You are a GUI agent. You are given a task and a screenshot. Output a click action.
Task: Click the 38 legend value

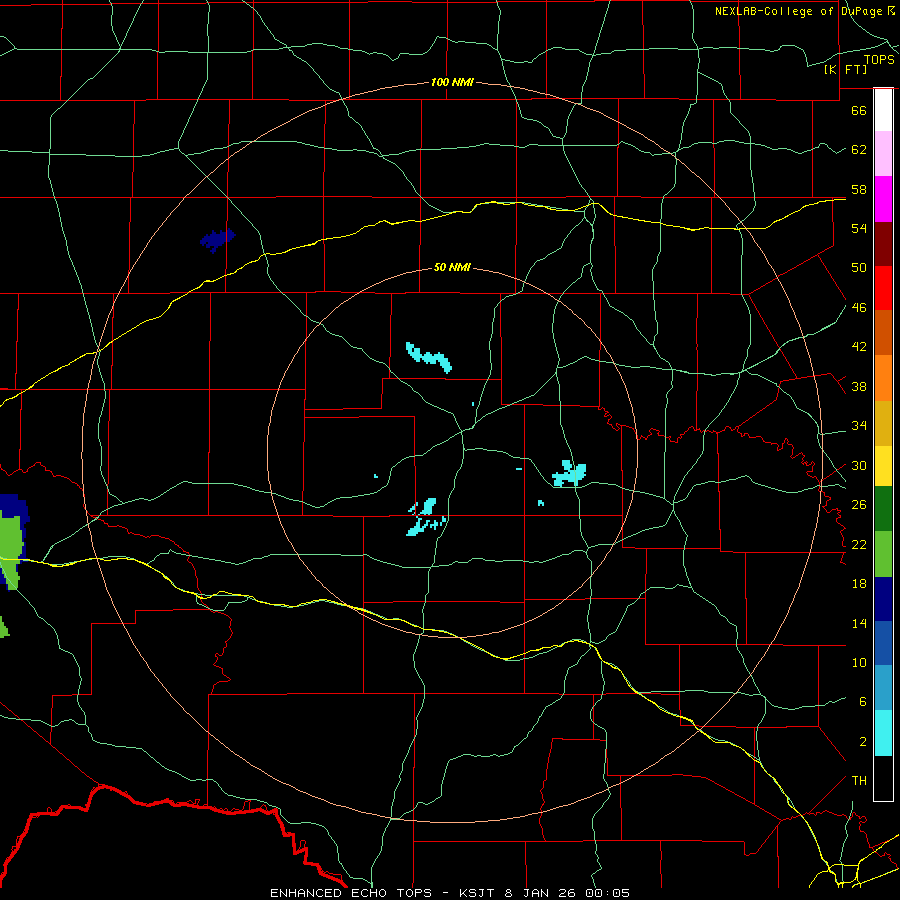click(x=859, y=387)
